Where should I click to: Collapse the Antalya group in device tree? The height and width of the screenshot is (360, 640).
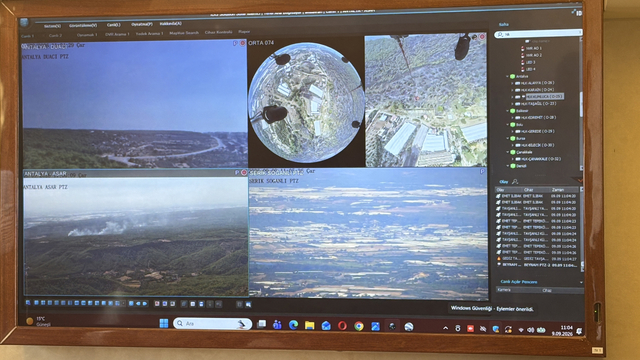point(508,76)
